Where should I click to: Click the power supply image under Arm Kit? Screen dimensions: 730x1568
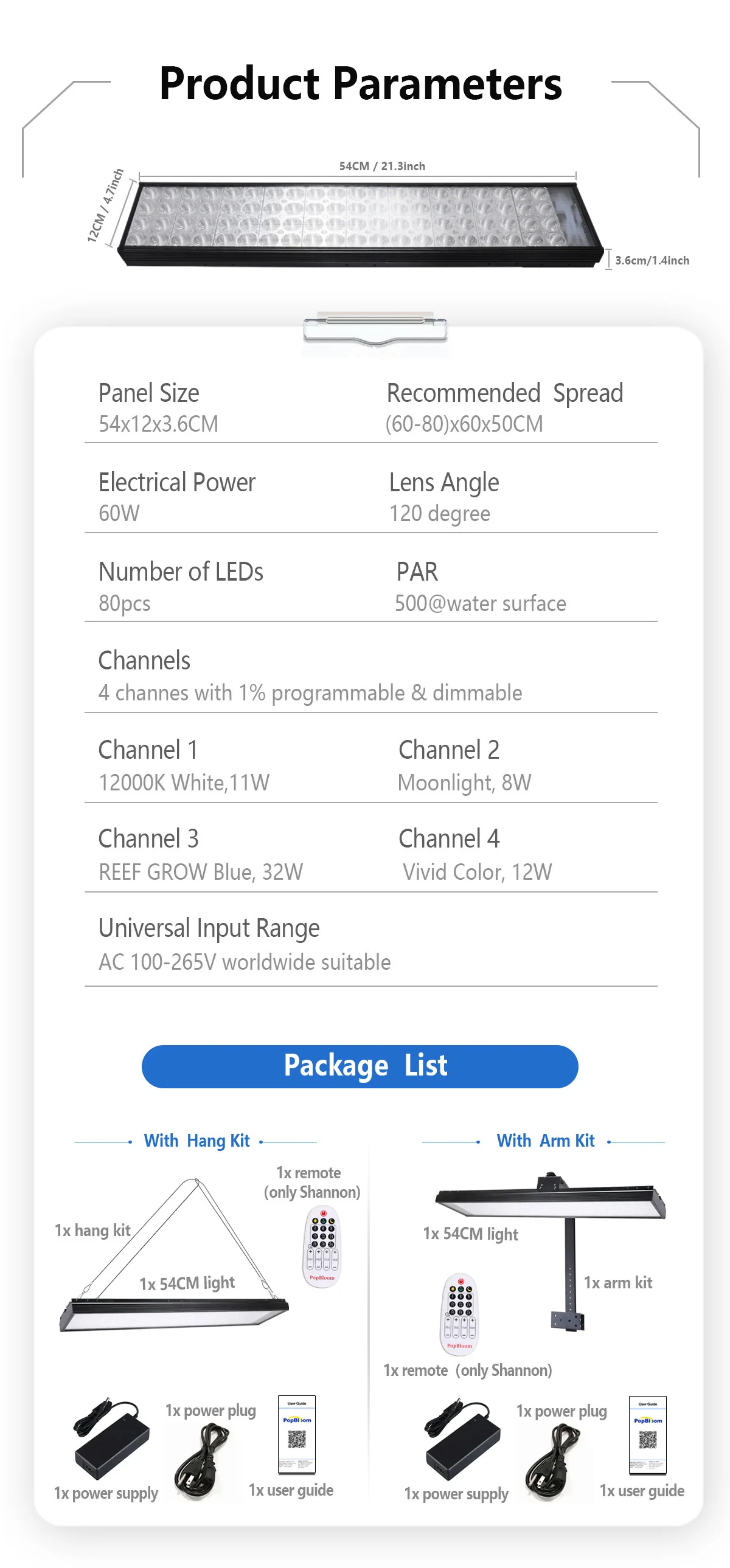coord(462,1441)
